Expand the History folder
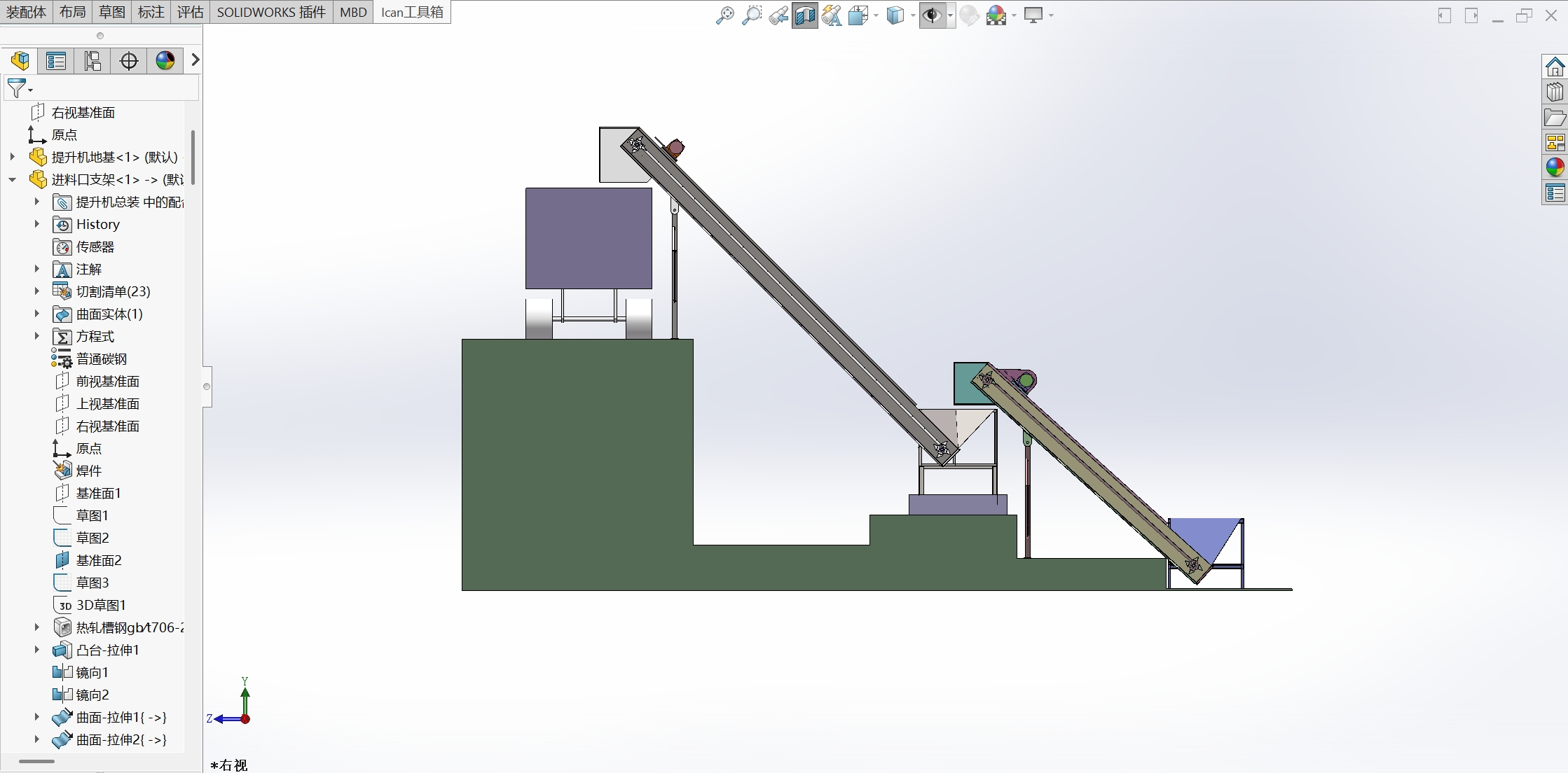Viewport: 1568px width, 773px height. [37, 224]
